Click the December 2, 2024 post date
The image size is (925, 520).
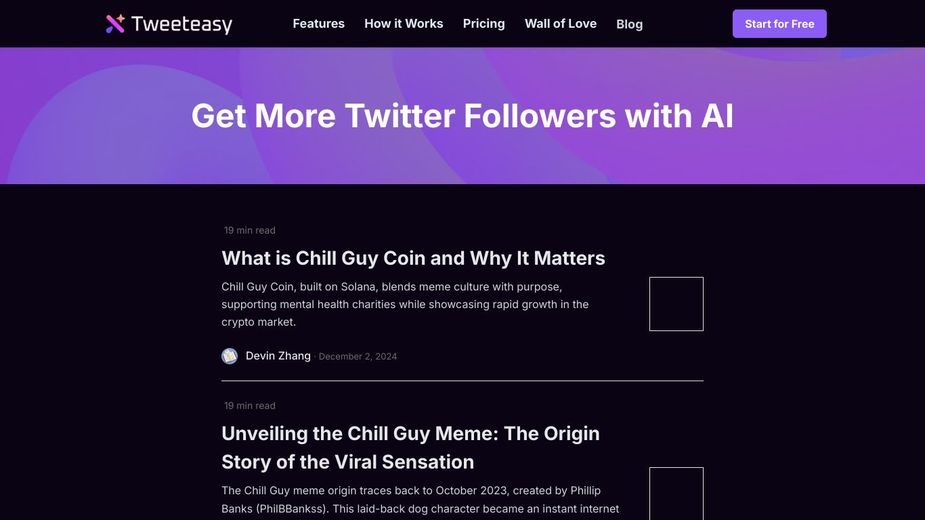pyautogui.click(x=358, y=357)
